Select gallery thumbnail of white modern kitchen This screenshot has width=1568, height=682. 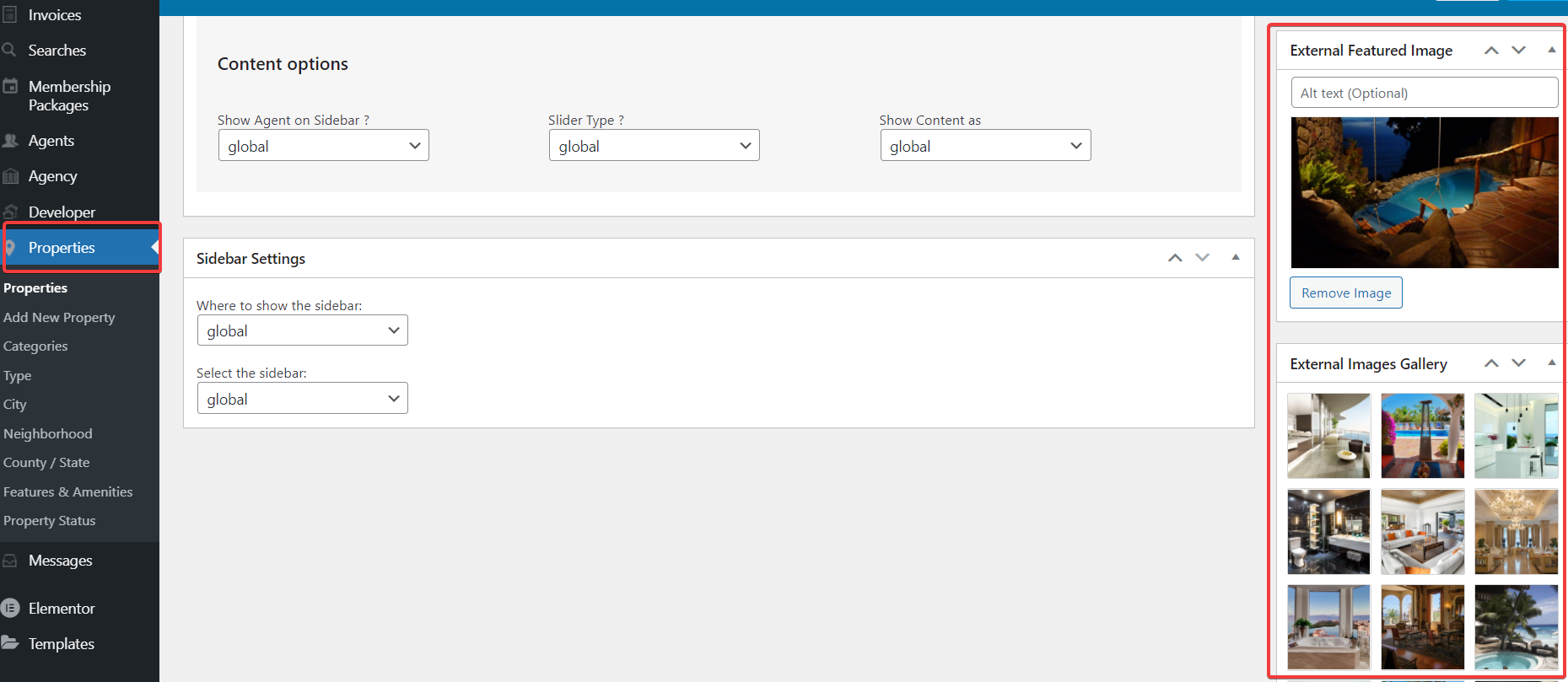coord(1517,436)
